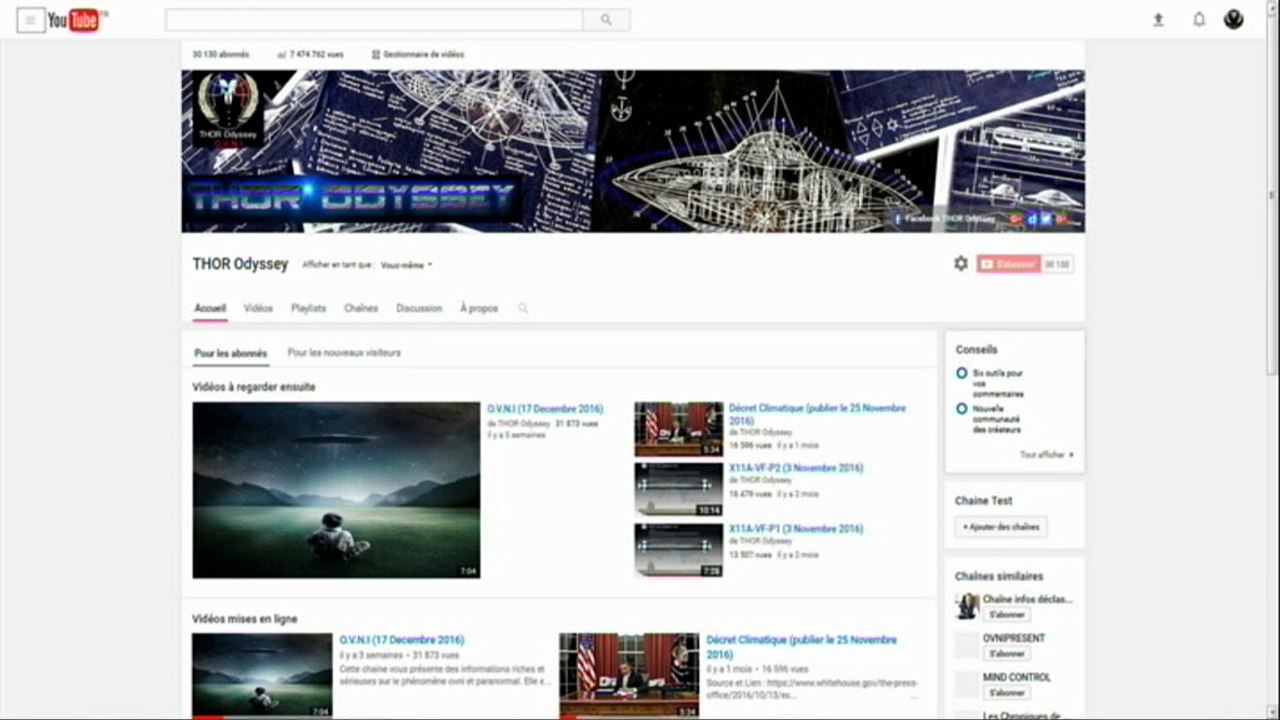The width and height of the screenshot is (1280, 720).
Task: Switch to the Accueil tab
Action: coord(210,309)
